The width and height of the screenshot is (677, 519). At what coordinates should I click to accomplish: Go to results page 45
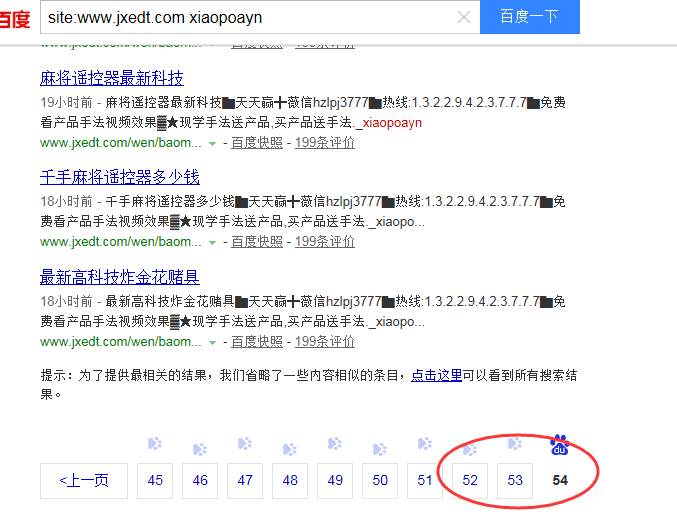tap(155, 481)
